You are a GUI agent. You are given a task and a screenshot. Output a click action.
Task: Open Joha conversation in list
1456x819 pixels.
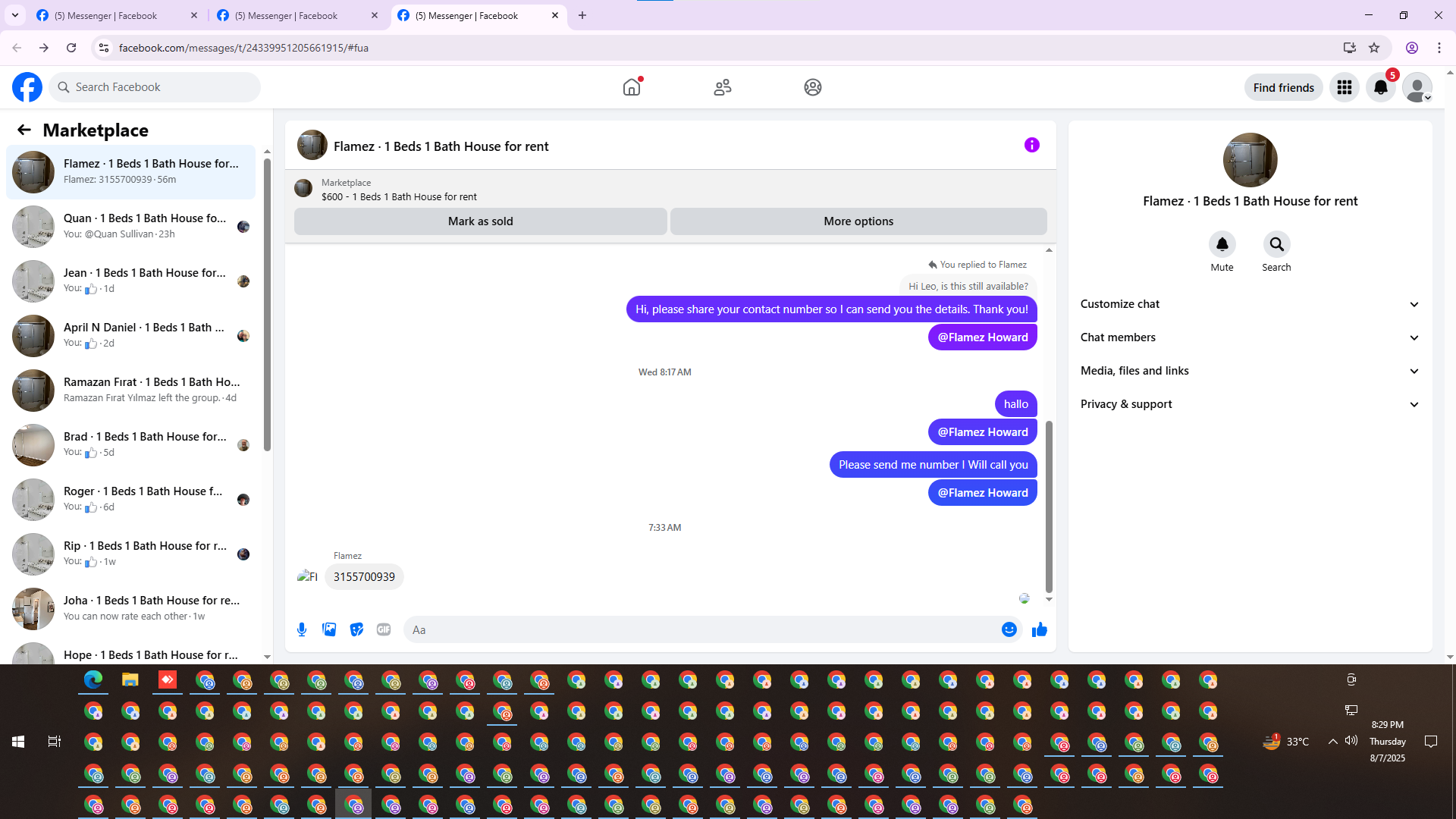click(x=131, y=608)
